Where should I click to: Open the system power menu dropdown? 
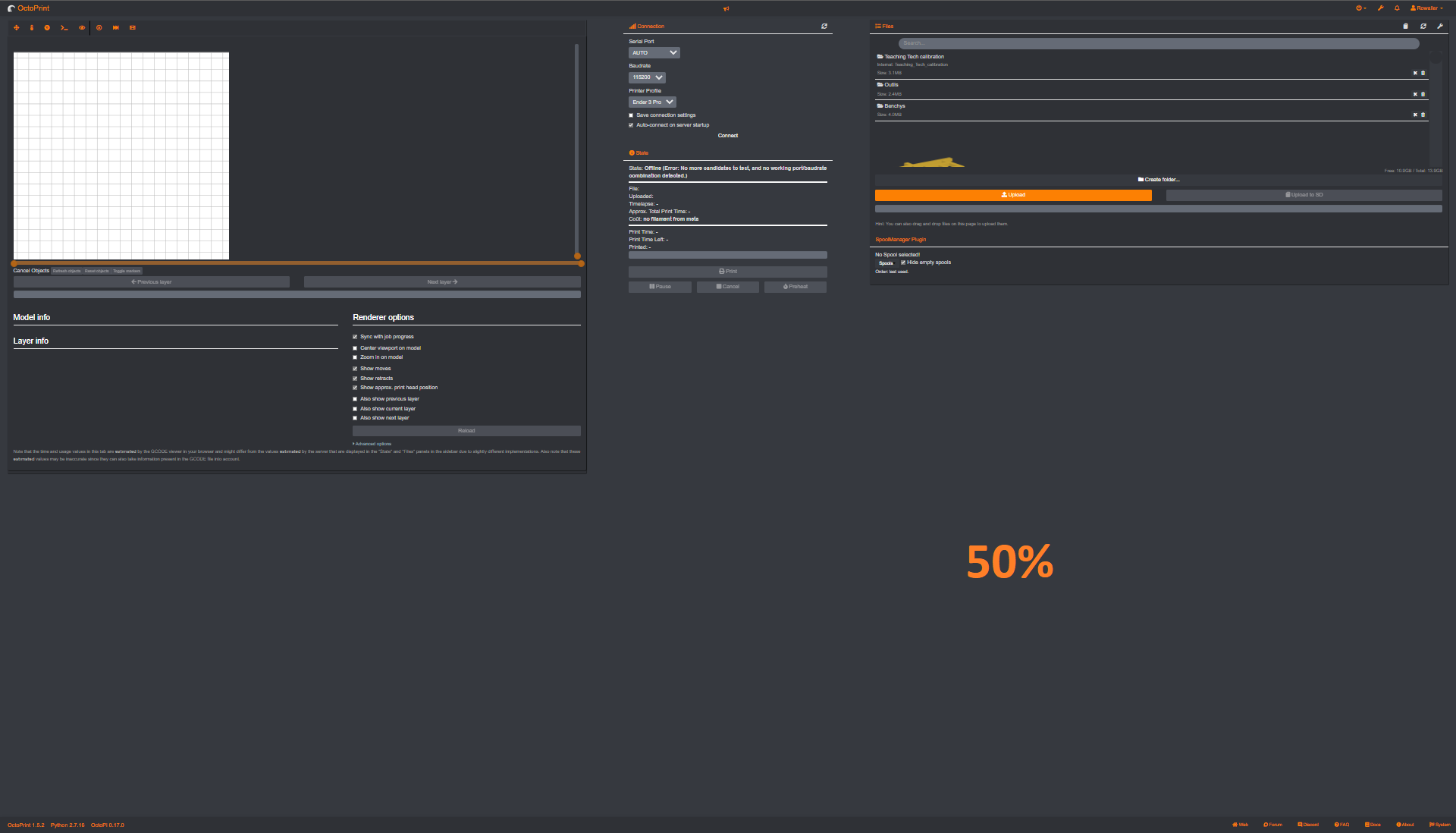tap(1360, 8)
